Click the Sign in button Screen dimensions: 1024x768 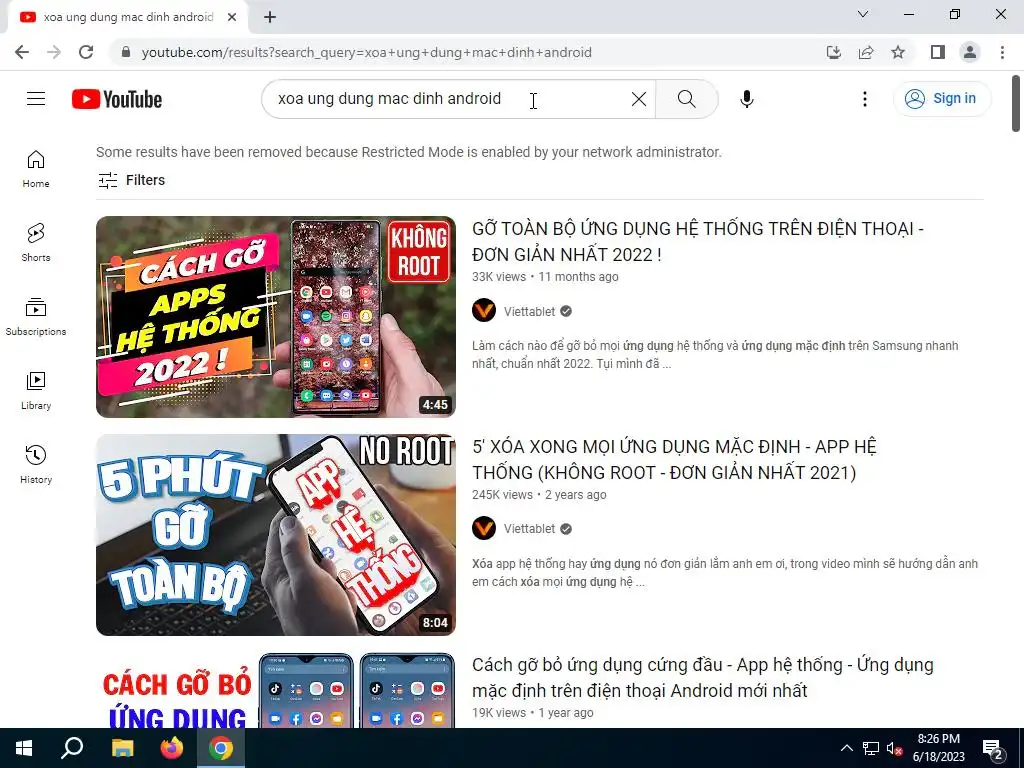[x=942, y=99]
